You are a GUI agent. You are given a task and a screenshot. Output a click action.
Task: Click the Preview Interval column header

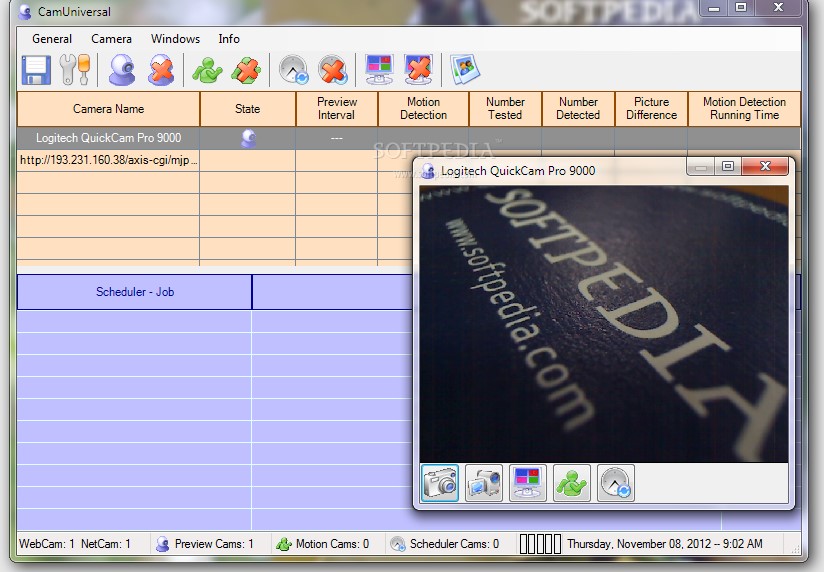pos(337,109)
